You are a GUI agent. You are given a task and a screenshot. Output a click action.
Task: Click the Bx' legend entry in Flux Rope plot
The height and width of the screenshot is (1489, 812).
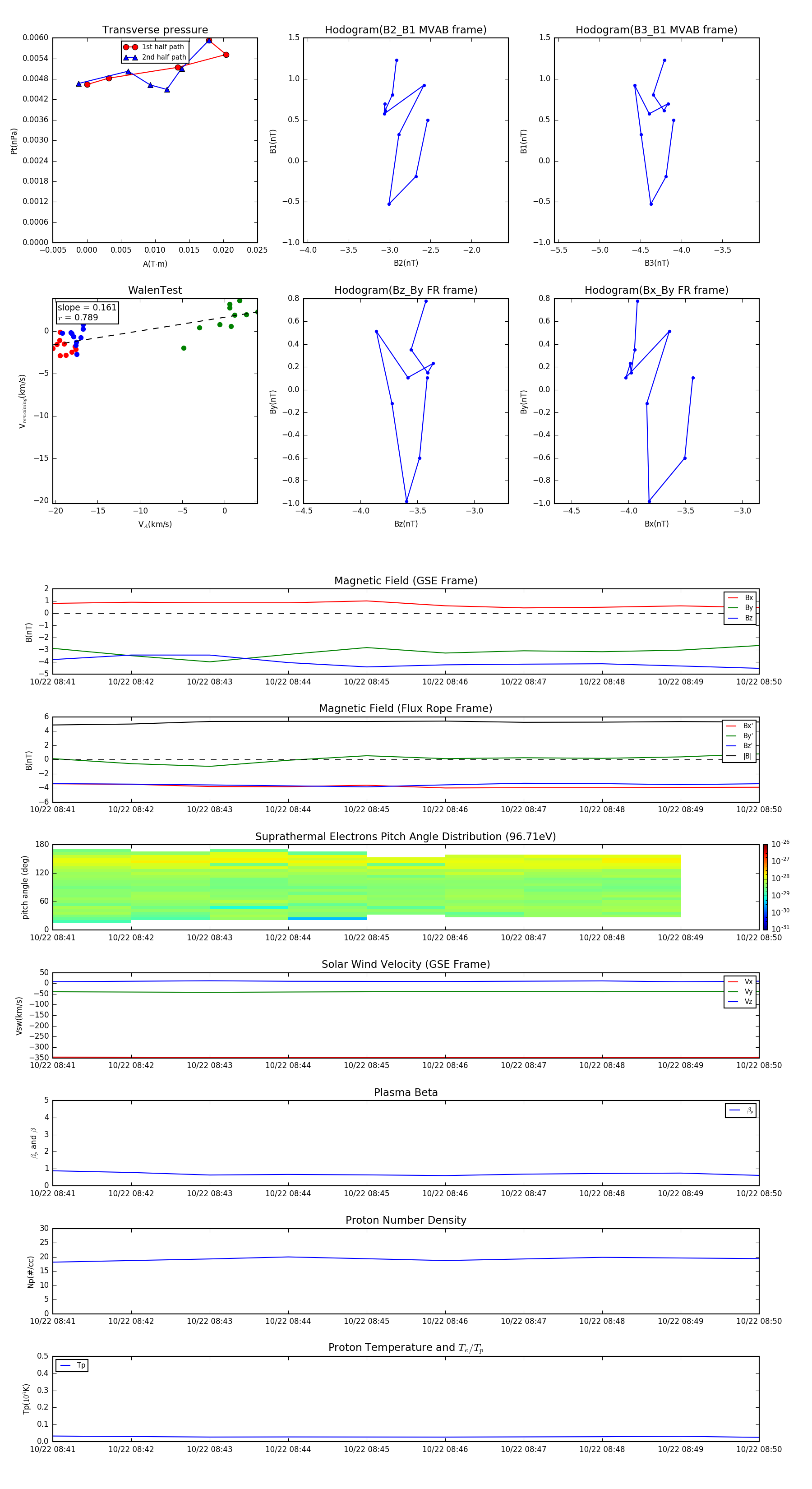click(739, 726)
